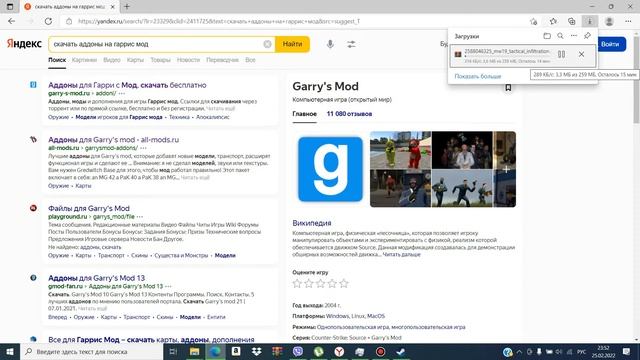Click the blue Войти button
The image size is (640, 360).
click(x=611, y=44)
